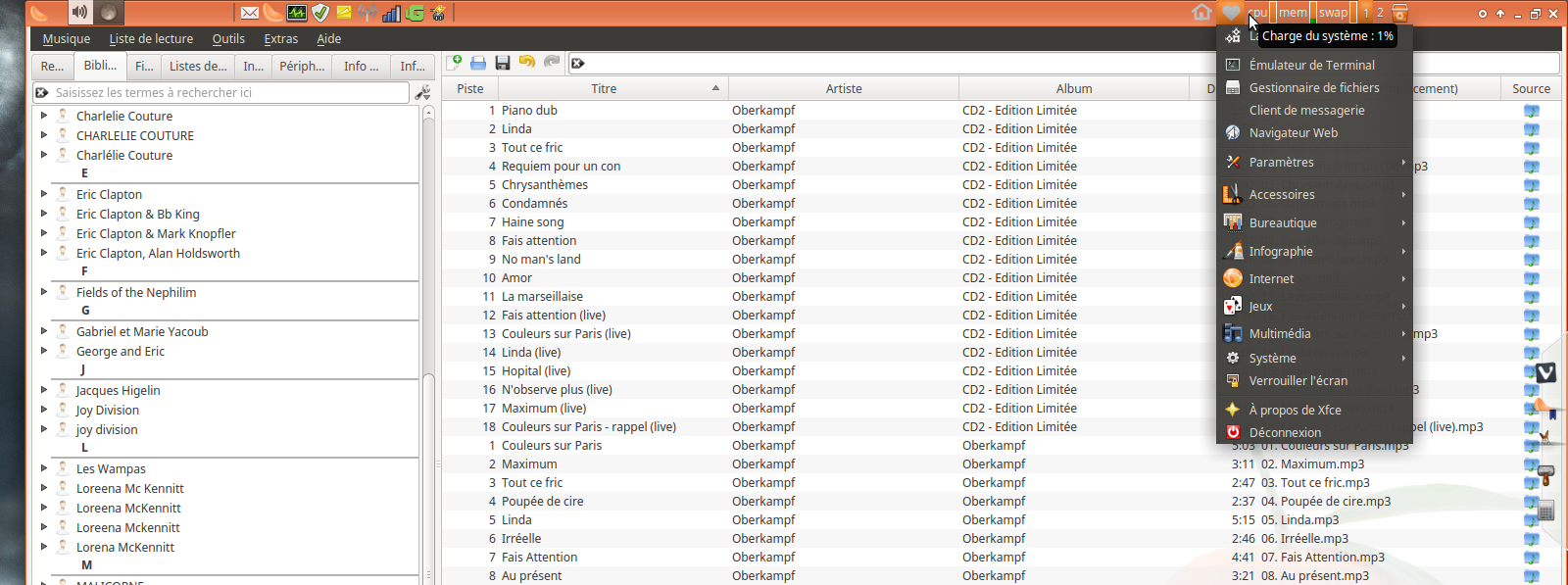Sort by the Artiste column header
Screen dimensions: 1568x585
[x=844, y=88]
